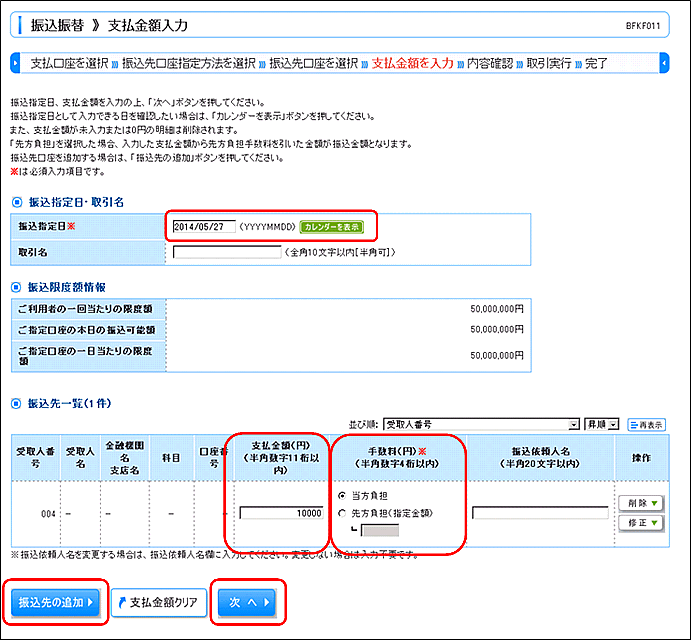Click the 再表示 refresh button
Viewport: 691px width, 640px height.
click(x=646, y=424)
